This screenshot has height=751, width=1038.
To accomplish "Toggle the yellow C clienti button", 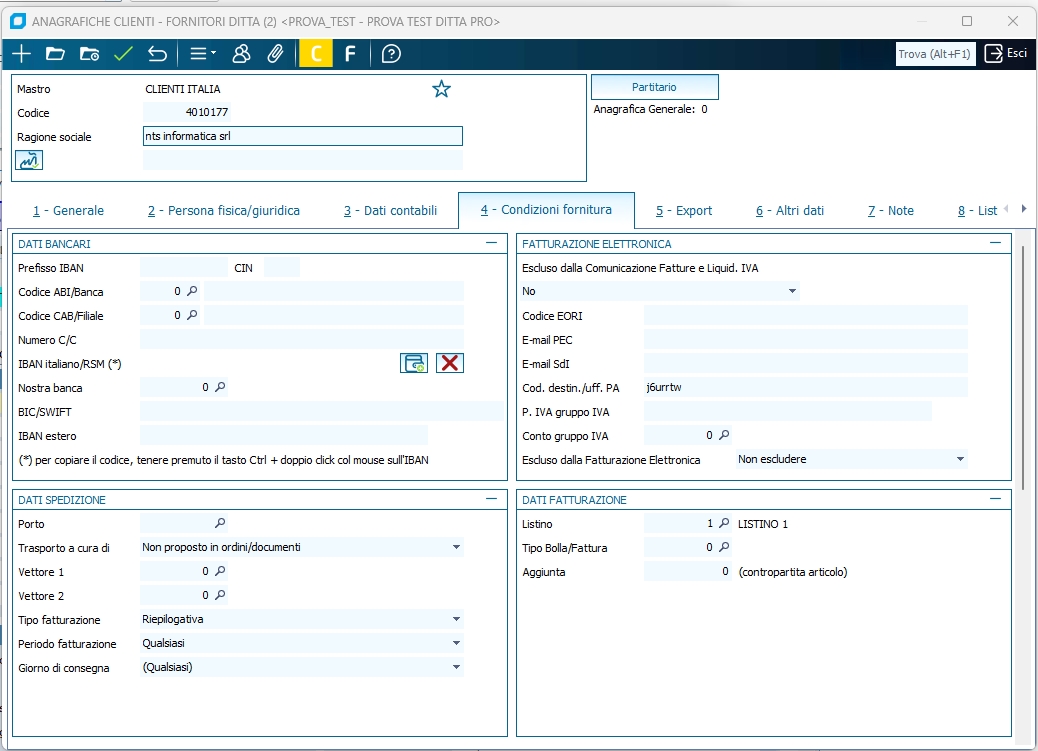I will click(x=316, y=54).
